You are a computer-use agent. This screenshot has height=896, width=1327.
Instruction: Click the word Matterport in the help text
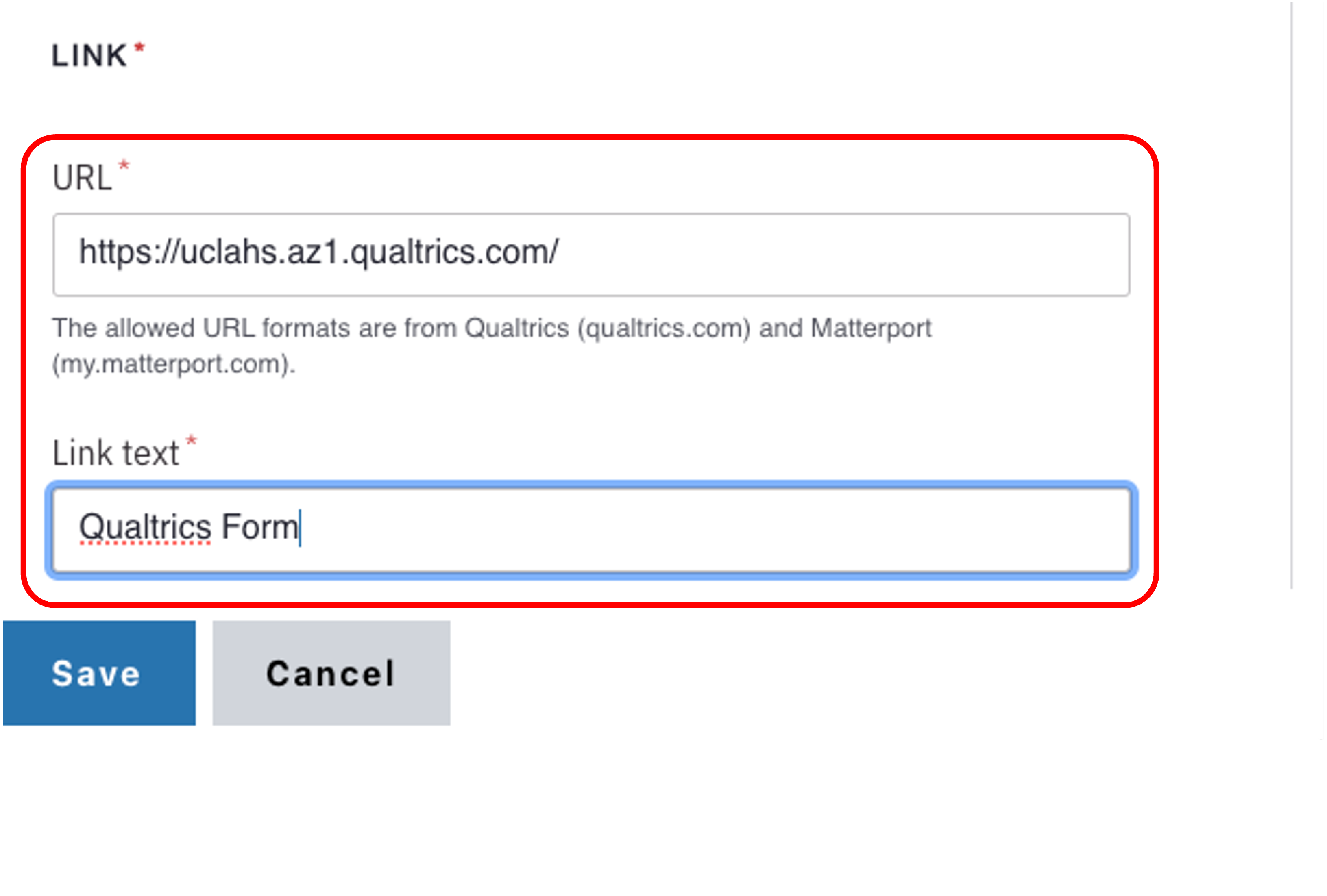click(x=871, y=329)
